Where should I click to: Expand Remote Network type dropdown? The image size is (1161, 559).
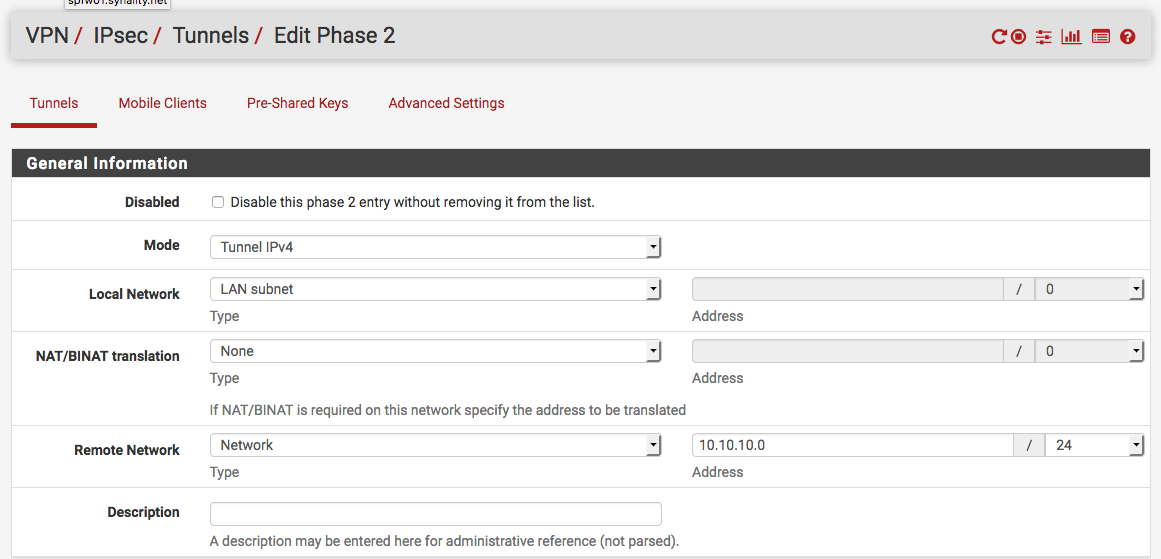tap(435, 445)
